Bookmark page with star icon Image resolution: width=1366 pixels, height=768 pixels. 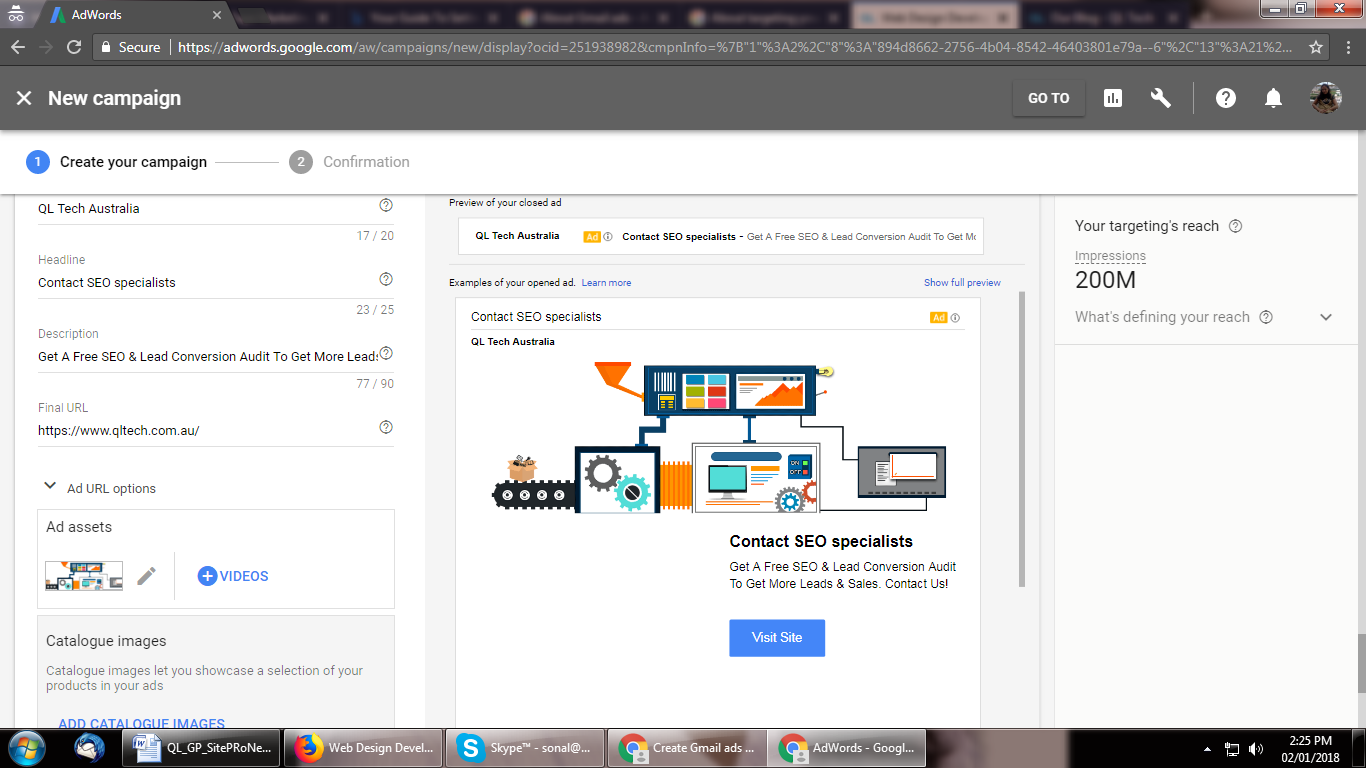click(x=1317, y=47)
